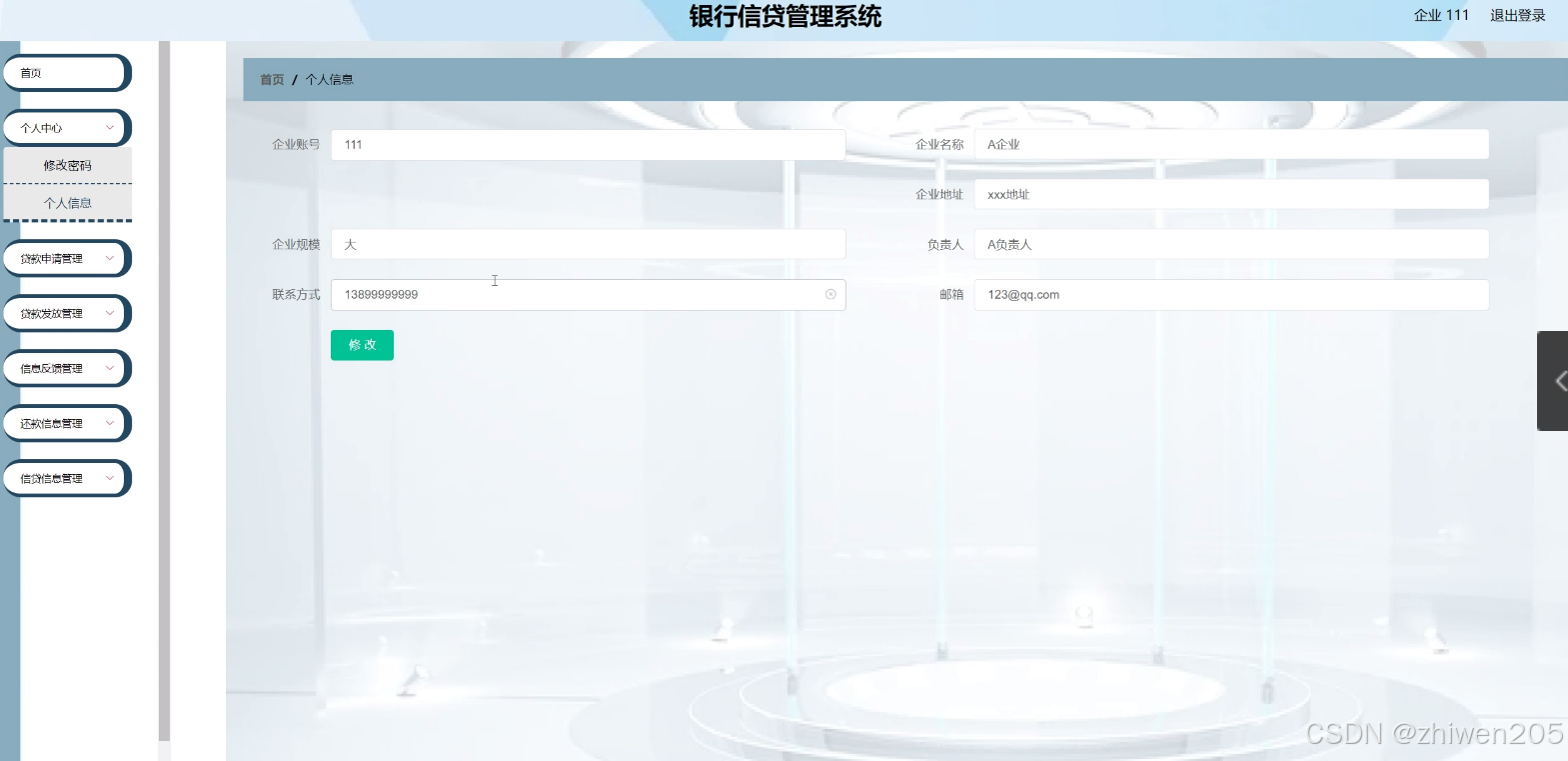Expand the right-side collapsed panel arrow
The image size is (1568, 761).
(1554, 381)
